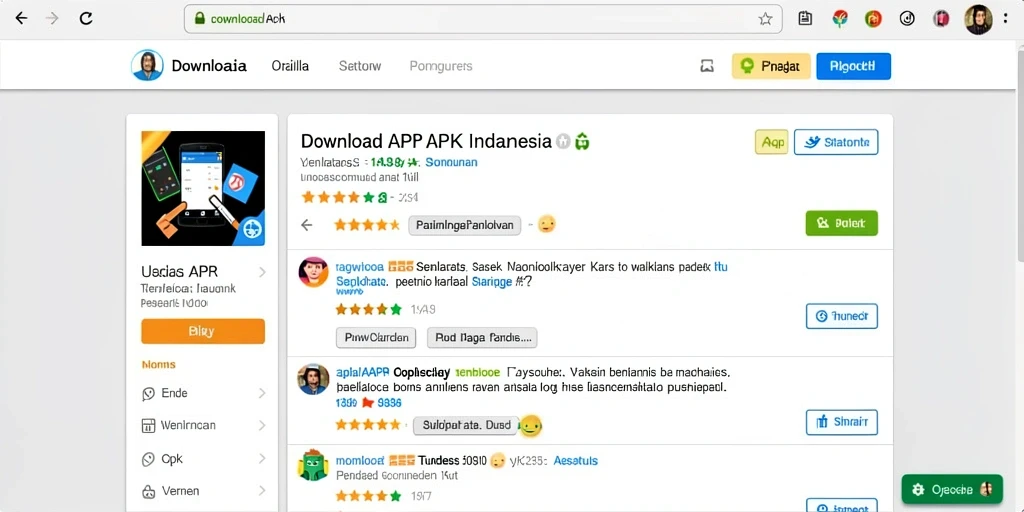The width and height of the screenshot is (1024, 512).
Task: Click the screen icon left of Pnagat
Action: pyautogui.click(x=707, y=66)
